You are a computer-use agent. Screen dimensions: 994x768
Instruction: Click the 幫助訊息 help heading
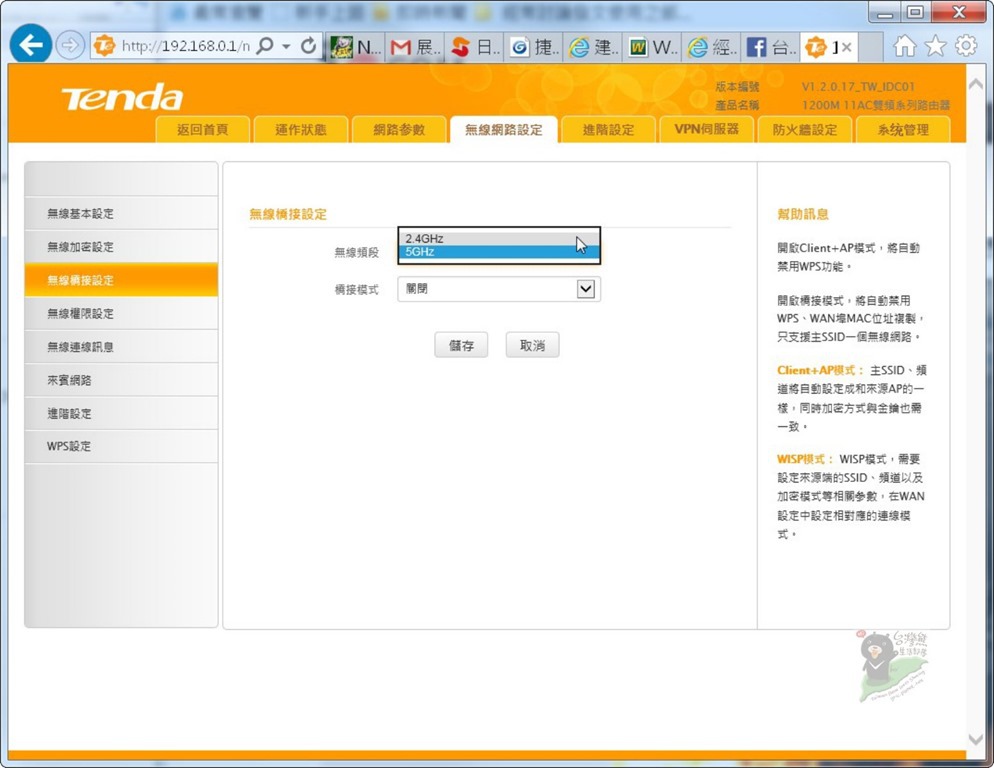click(x=803, y=214)
